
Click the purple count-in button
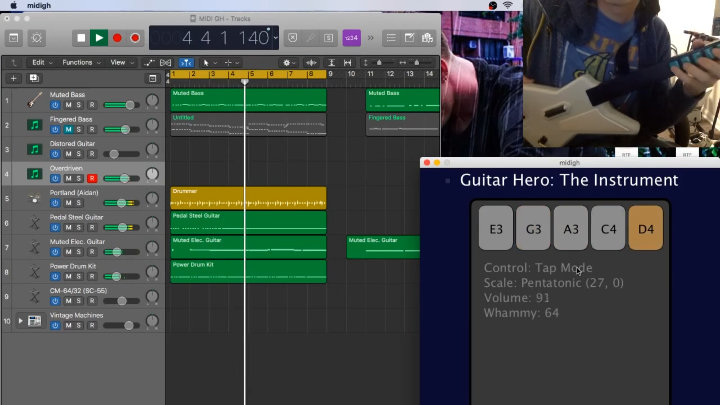[351, 38]
